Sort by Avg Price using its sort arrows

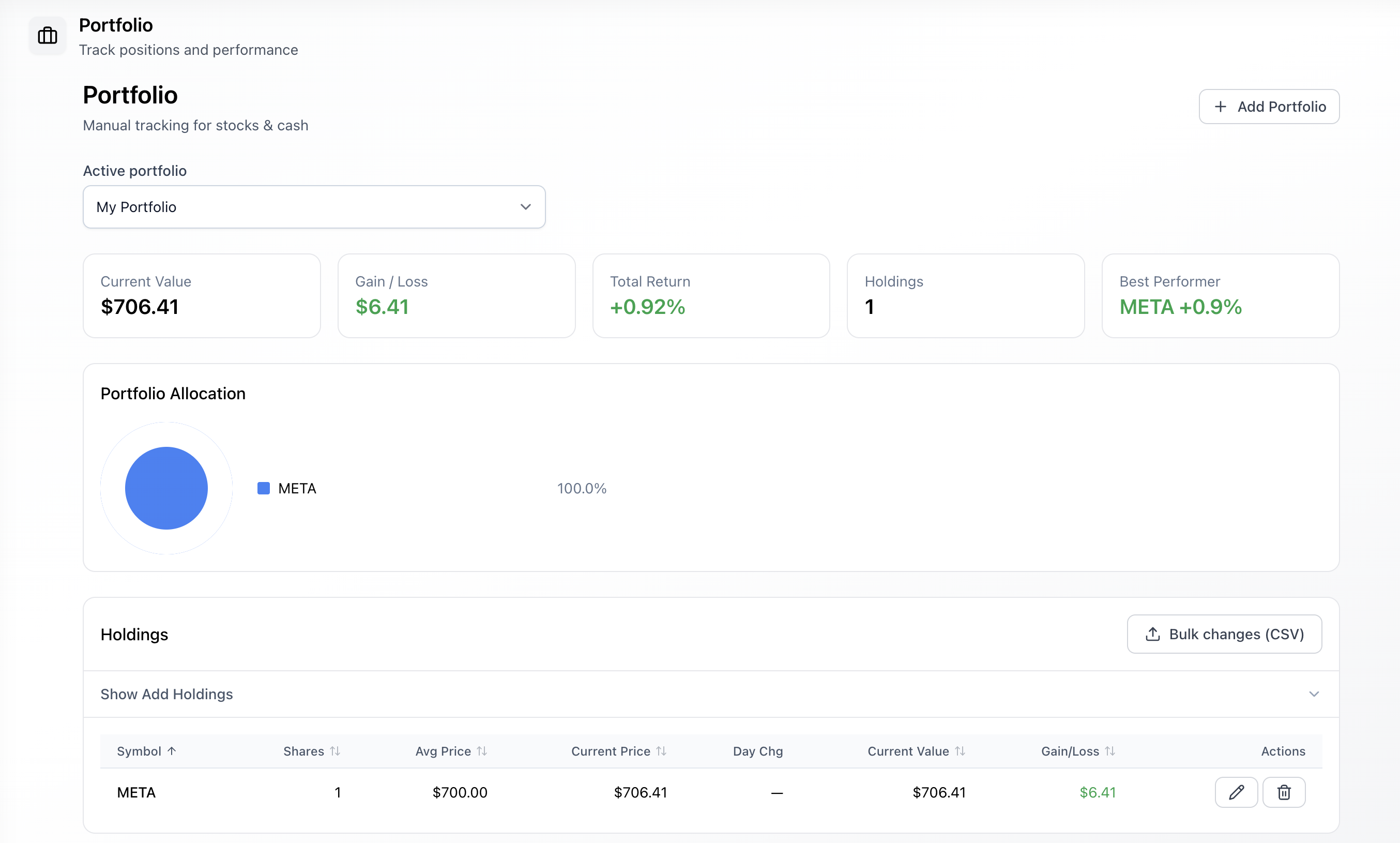click(x=482, y=751)
